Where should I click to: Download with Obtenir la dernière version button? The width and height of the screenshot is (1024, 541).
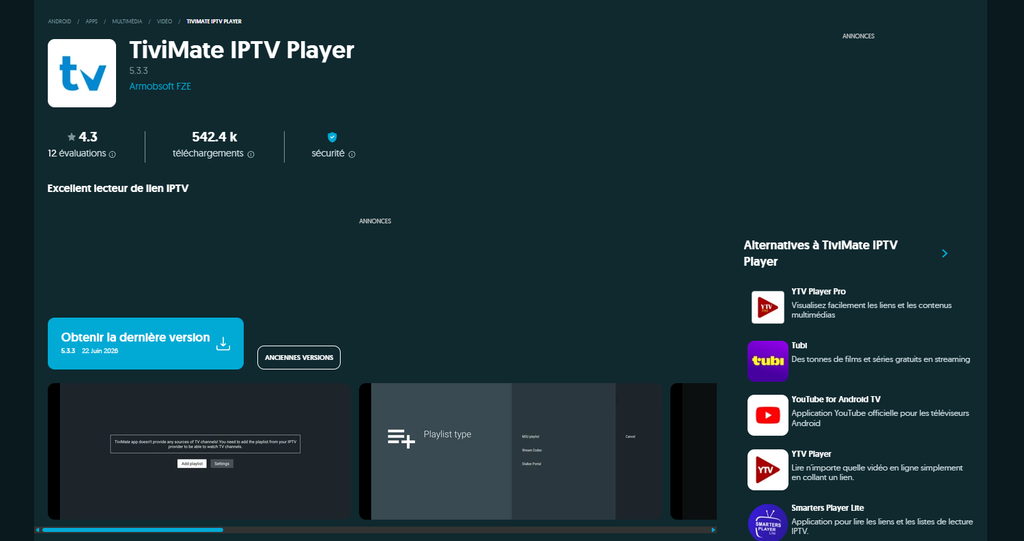pyautogui.click(x=146, y=344)
